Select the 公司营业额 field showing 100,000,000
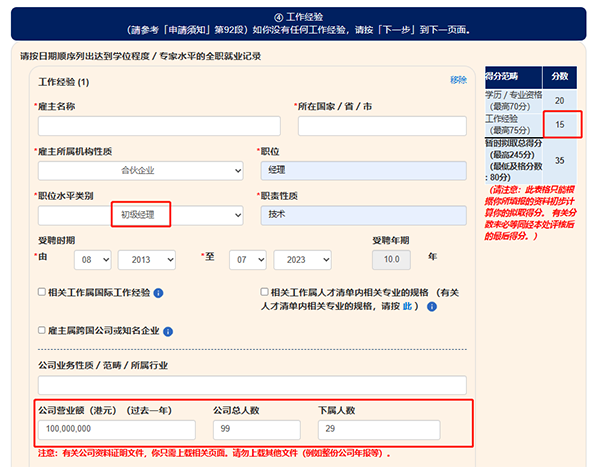600x467 pixels. (x=117, y=430)
